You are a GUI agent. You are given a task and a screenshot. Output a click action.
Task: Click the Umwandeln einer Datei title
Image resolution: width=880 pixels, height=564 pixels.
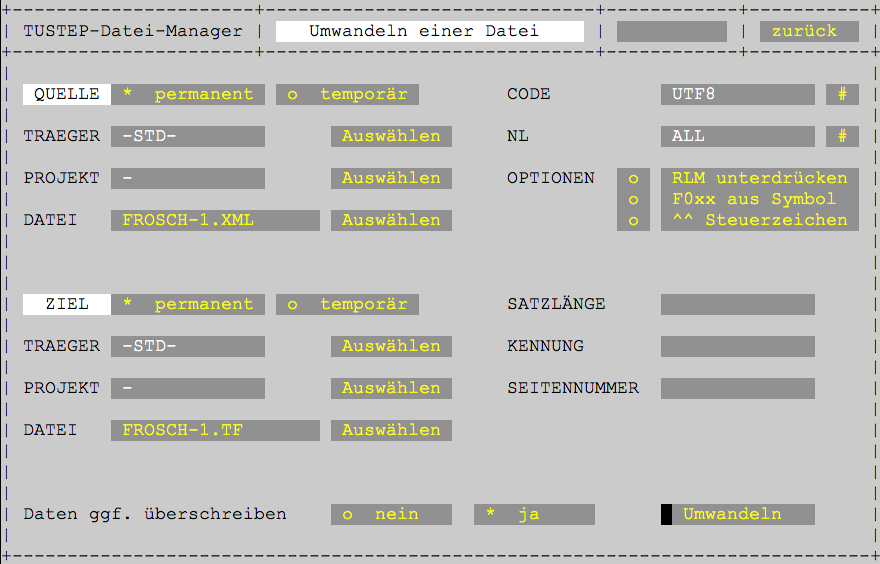point(429,31)
